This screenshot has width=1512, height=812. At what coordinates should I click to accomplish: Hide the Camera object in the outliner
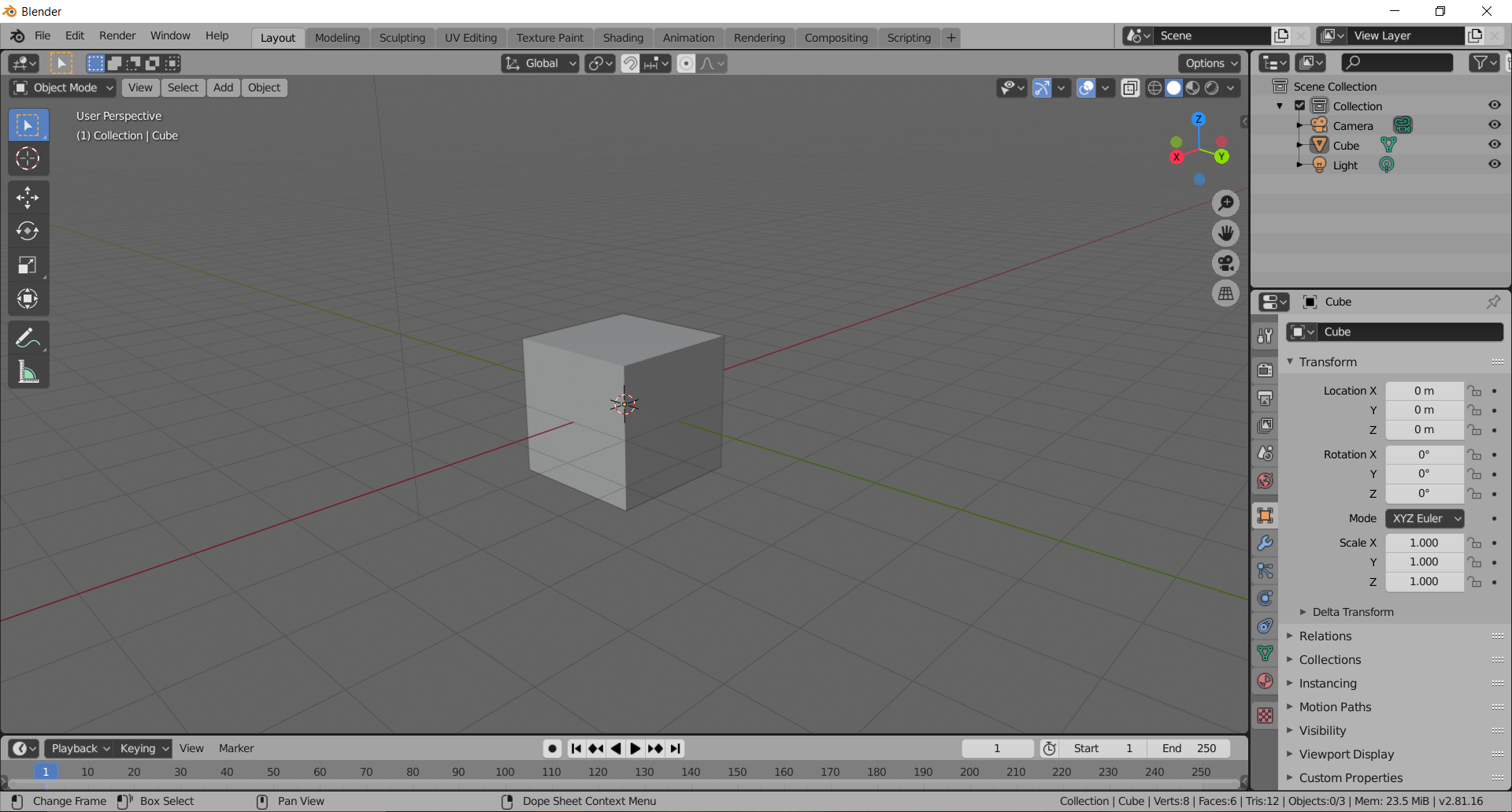1495,124
